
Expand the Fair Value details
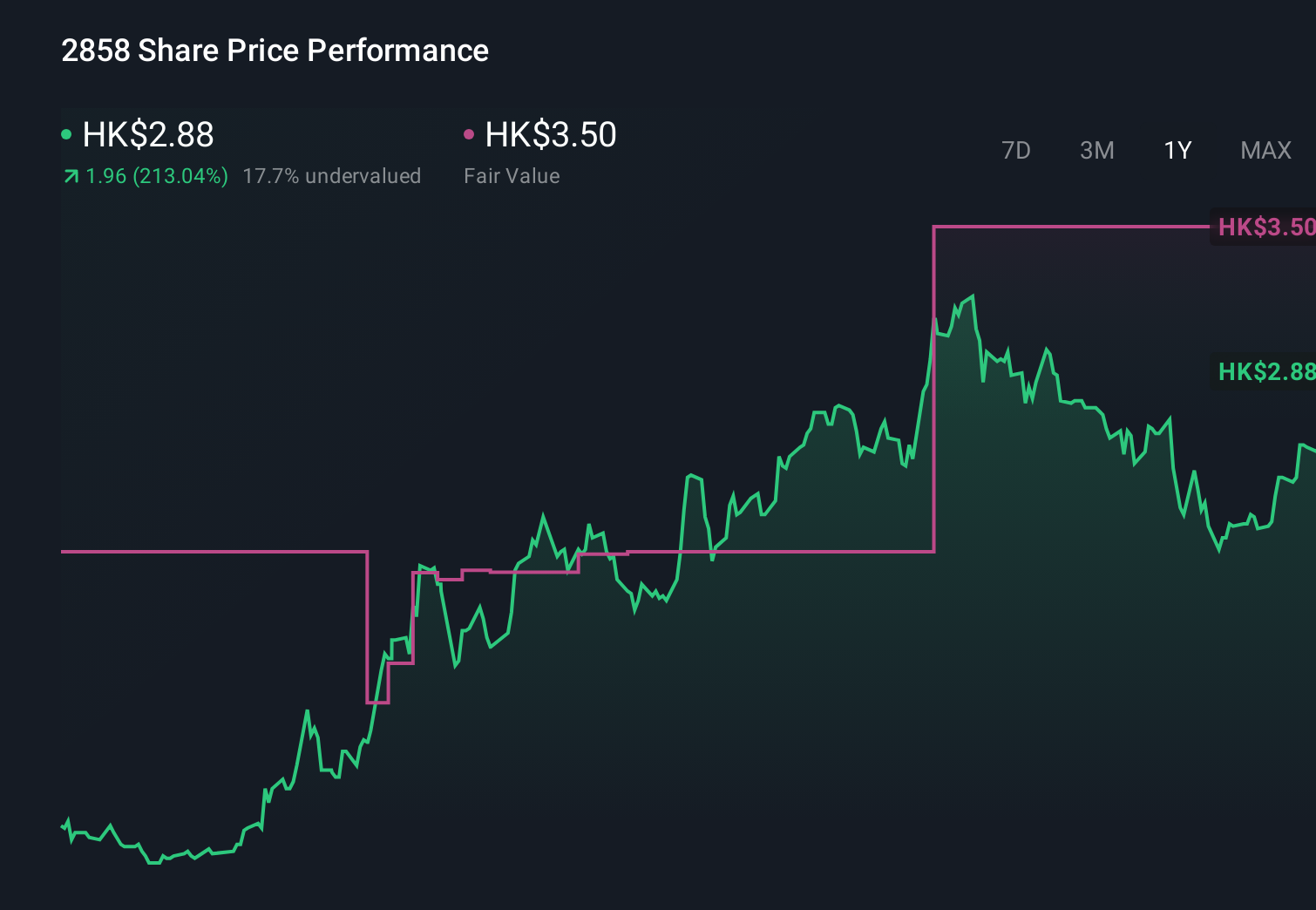point(512,175)
